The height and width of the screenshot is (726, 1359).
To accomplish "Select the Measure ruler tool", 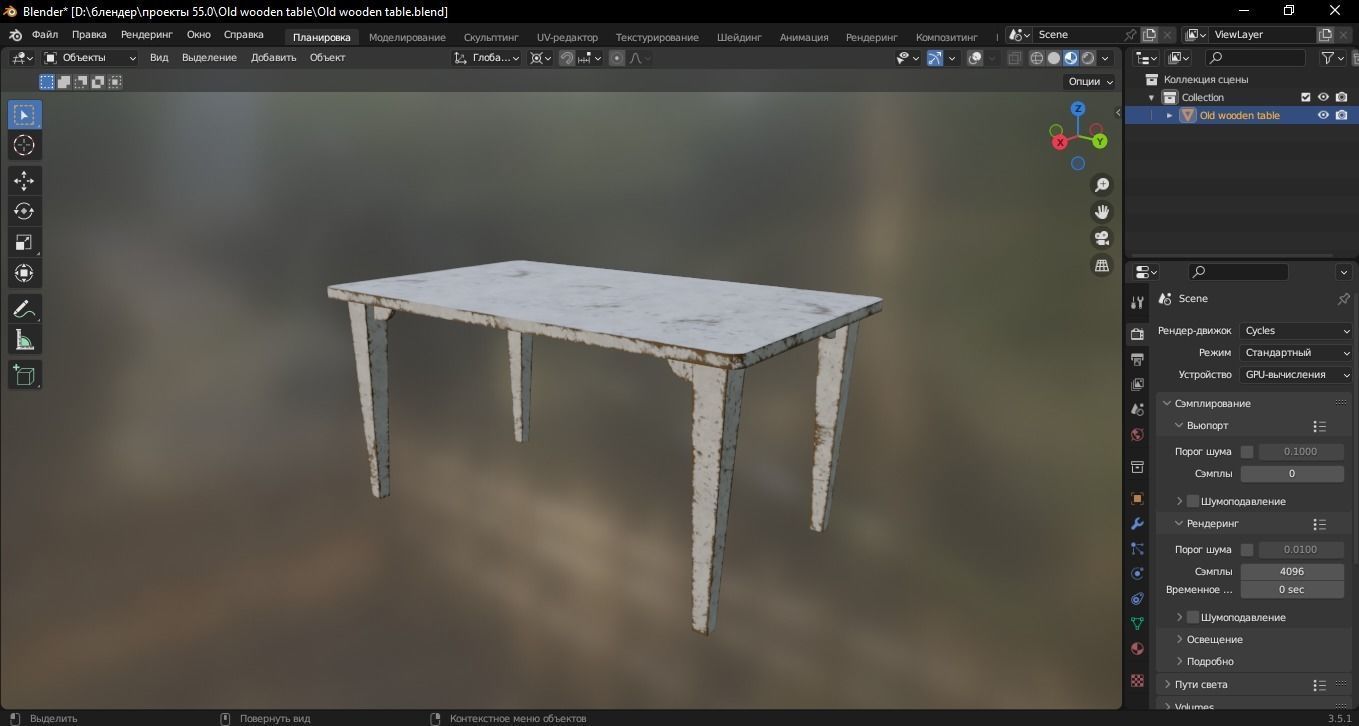I will pos(24,340).
